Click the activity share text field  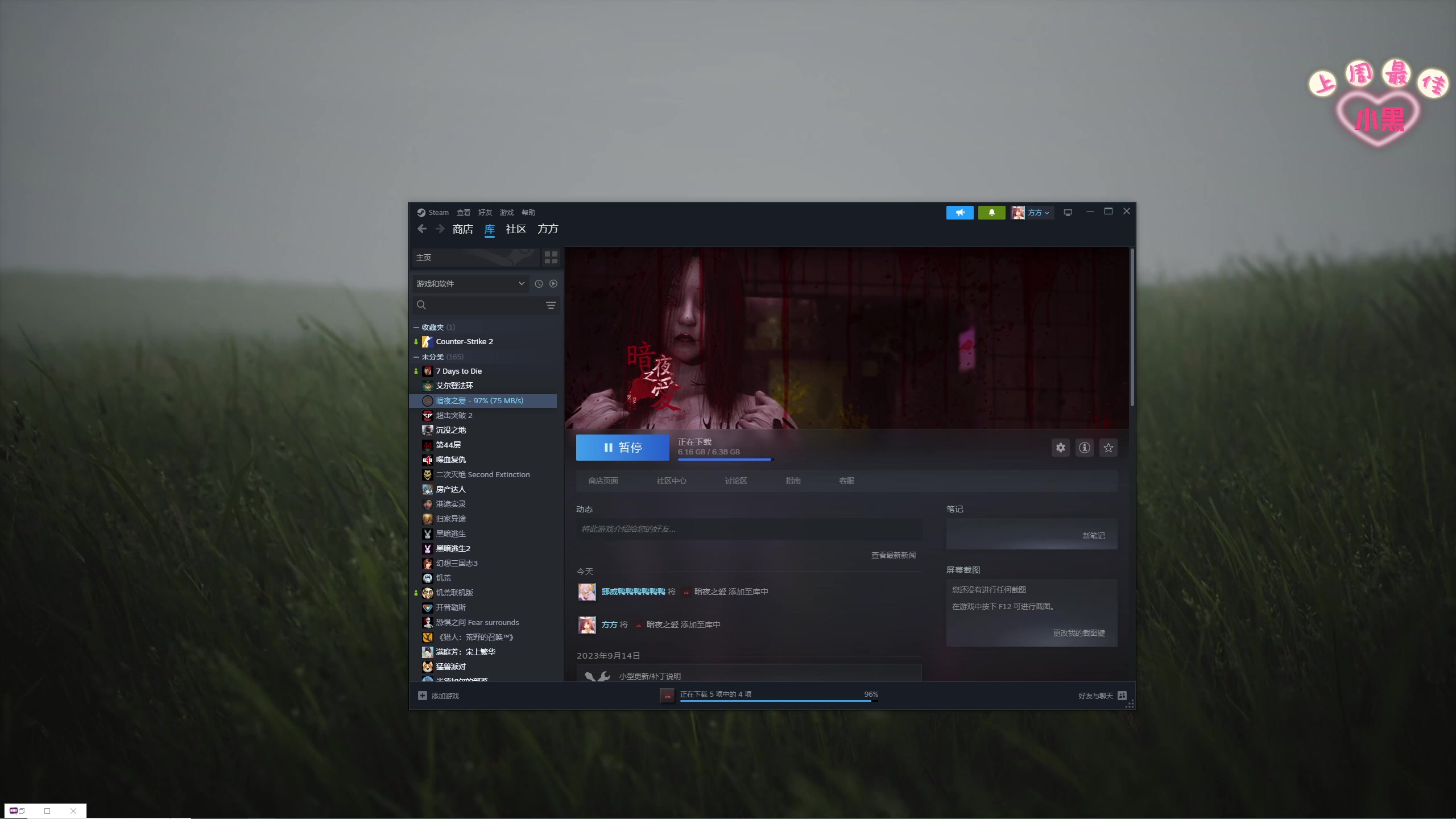point(749,529)
